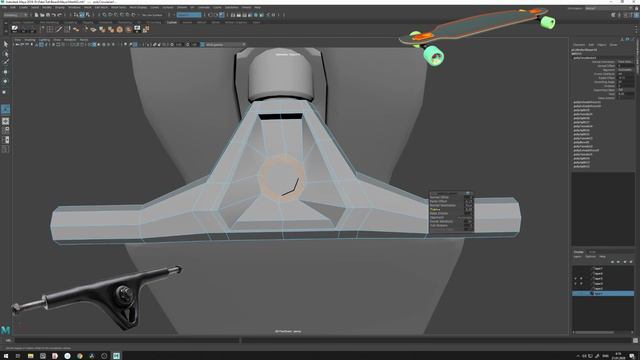Click the orange ring shelf icon
Screen dimensions: 640x360
120,29
